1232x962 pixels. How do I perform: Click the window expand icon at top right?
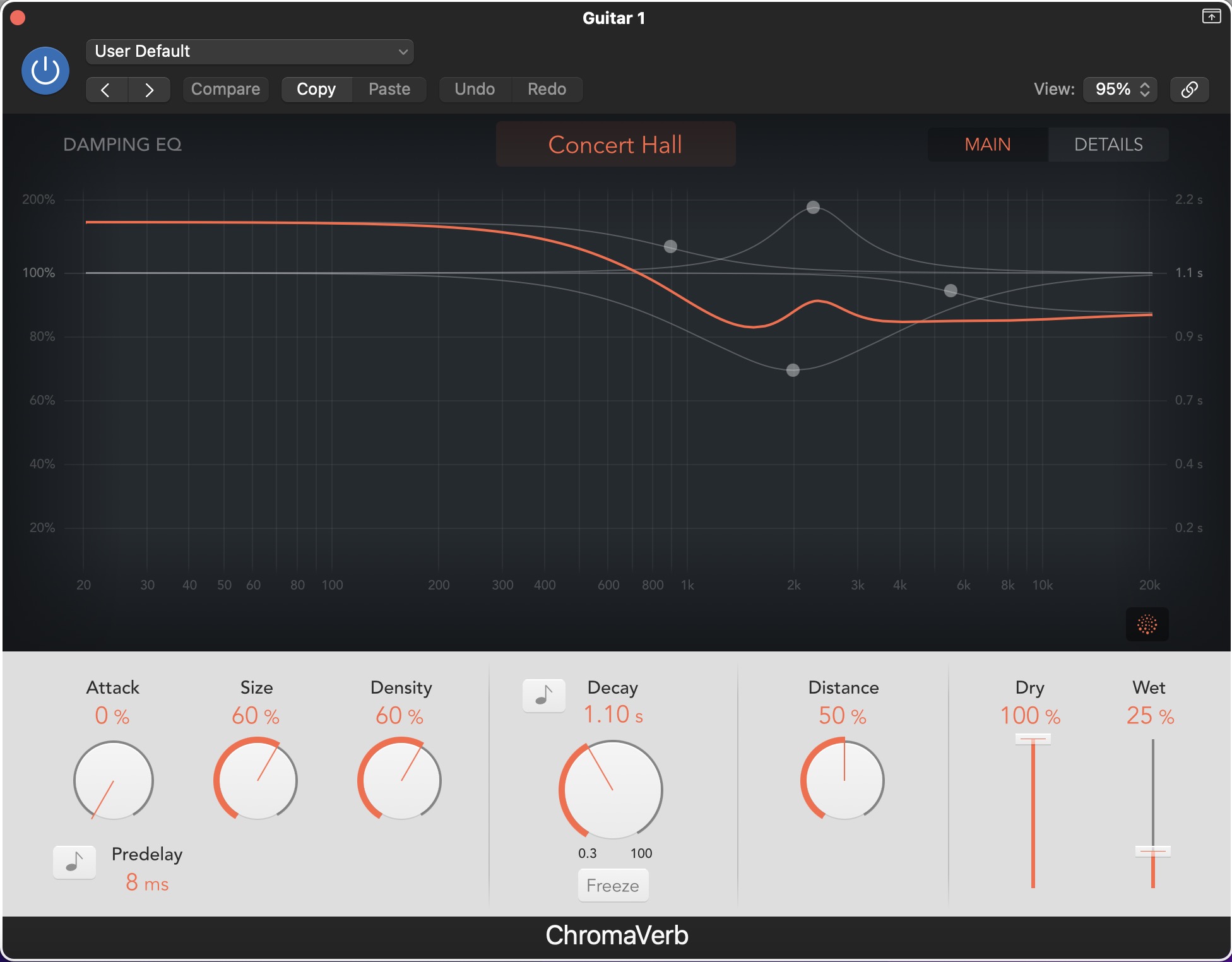click(x=1211, y=16)
